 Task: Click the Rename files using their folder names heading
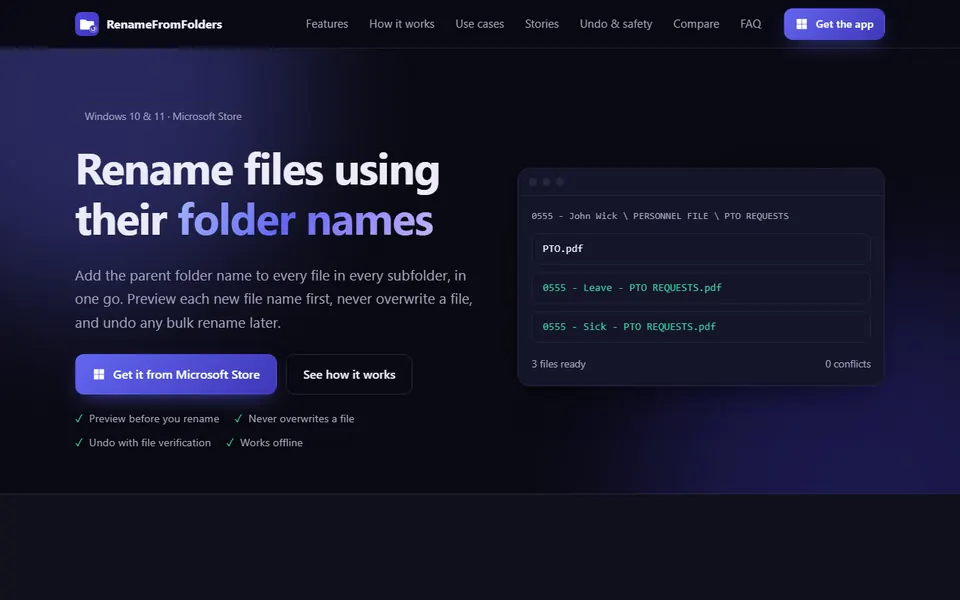coord(257,195)
